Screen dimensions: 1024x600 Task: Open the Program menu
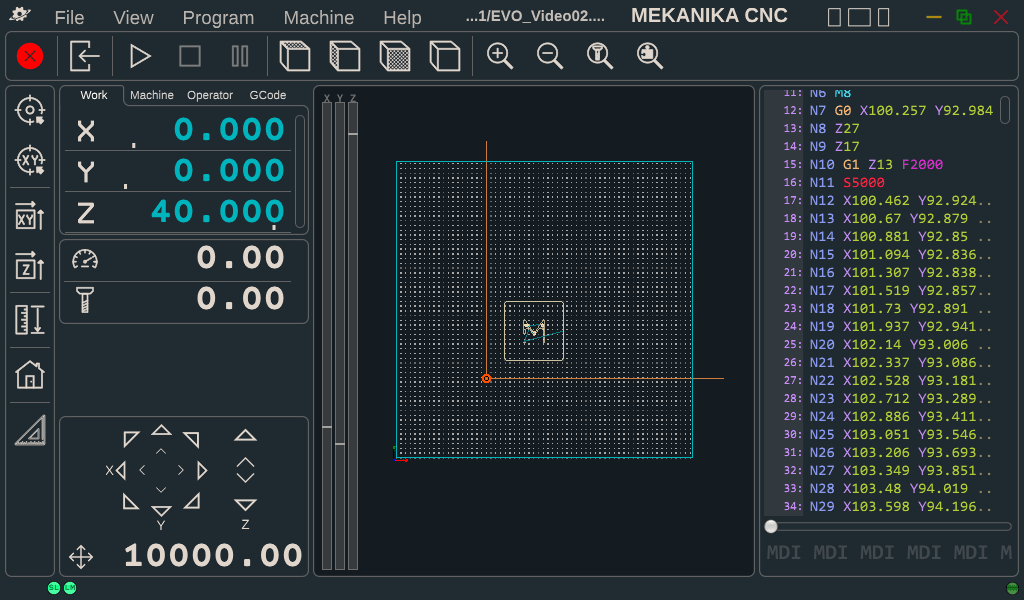[x=218, y=17]
